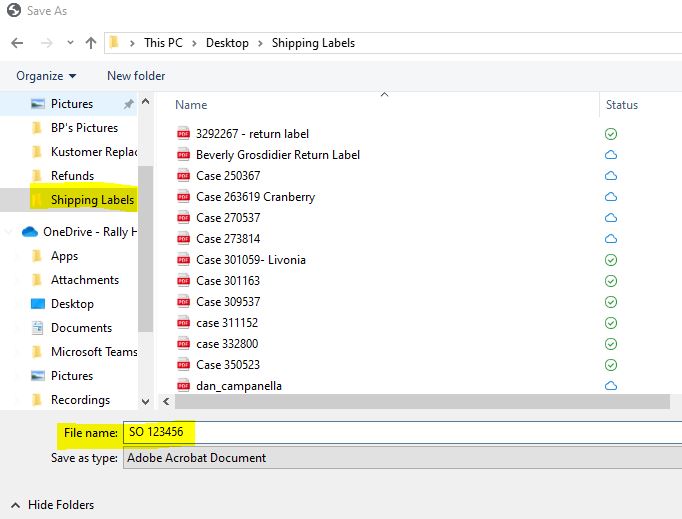682x519 pixels.
Task: Expand the chevron before This PC
Action: point(132,43)
